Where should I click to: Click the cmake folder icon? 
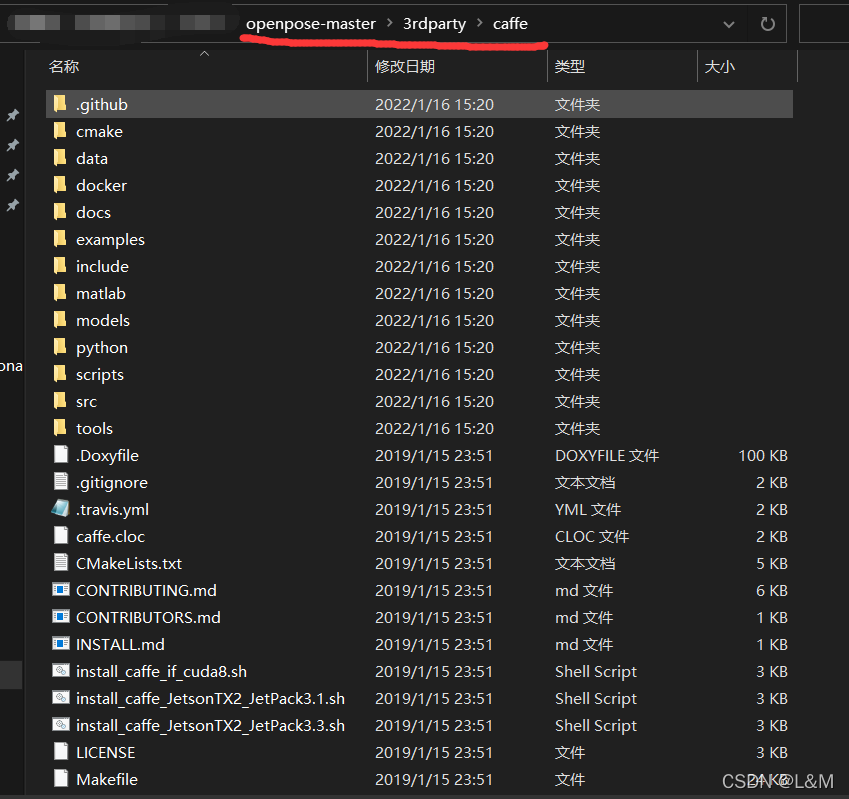(x=60, y=130)
